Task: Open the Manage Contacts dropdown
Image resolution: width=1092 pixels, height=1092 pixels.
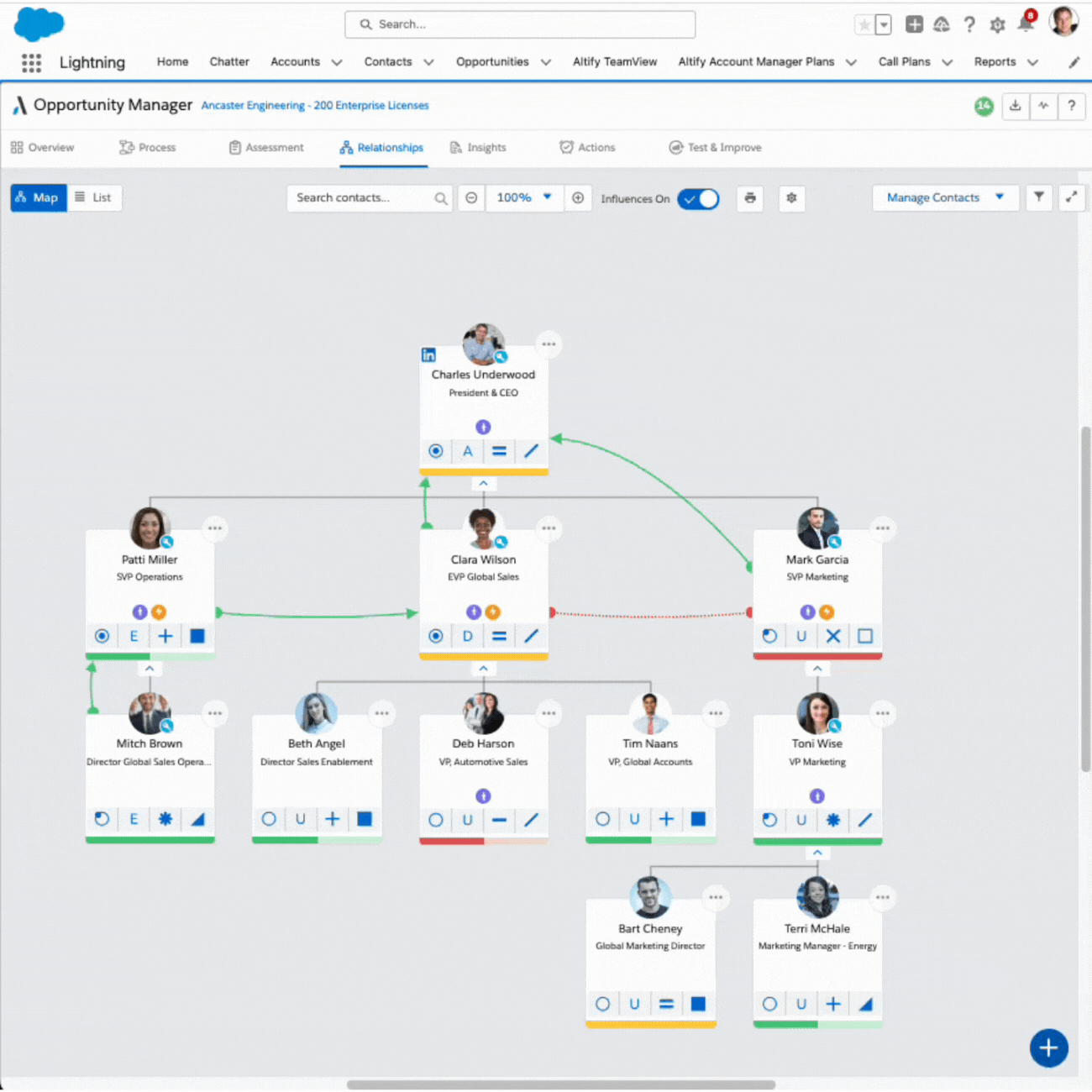Action: pyautogui.click(x=946, y=197)
